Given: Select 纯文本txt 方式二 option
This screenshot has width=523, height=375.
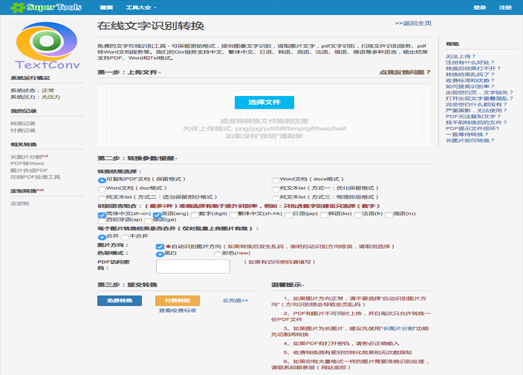Looking at the screenshot, I should point(102,198).
